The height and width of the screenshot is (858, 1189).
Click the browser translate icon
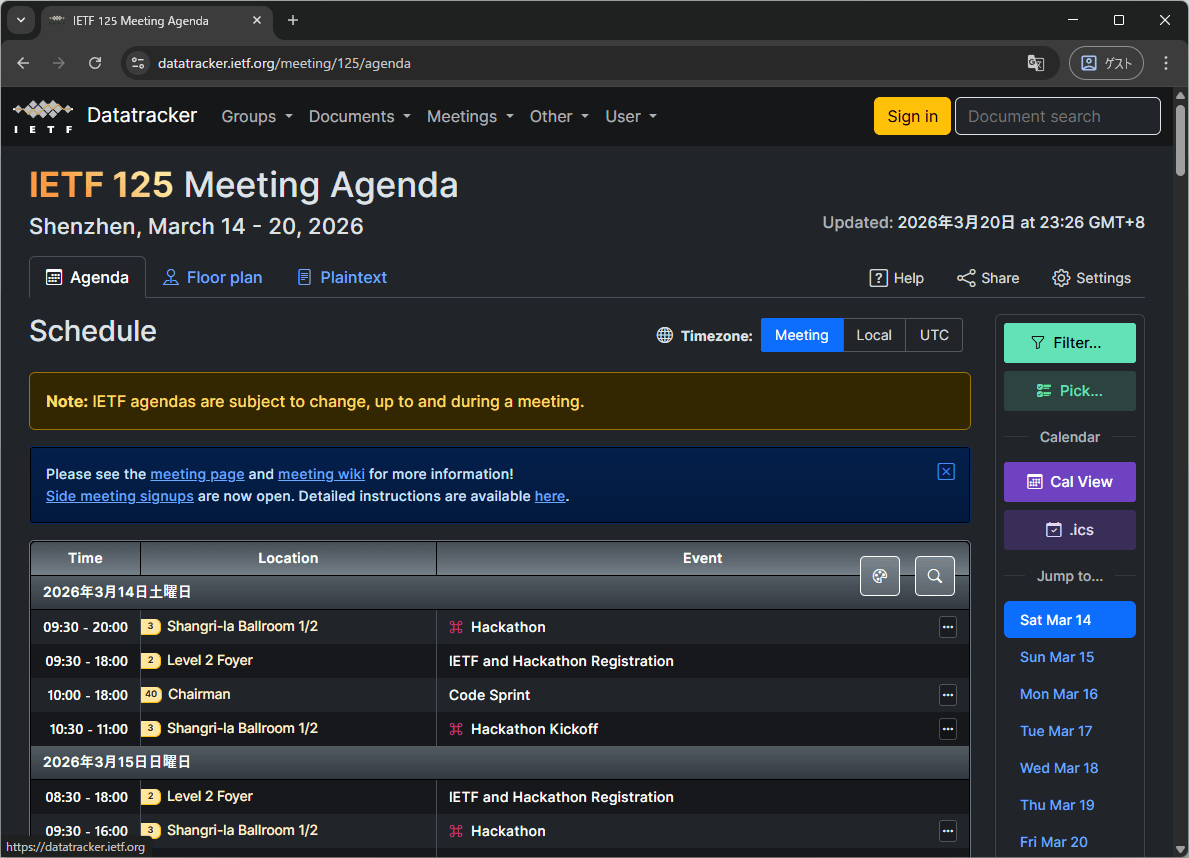[1036, 63]
